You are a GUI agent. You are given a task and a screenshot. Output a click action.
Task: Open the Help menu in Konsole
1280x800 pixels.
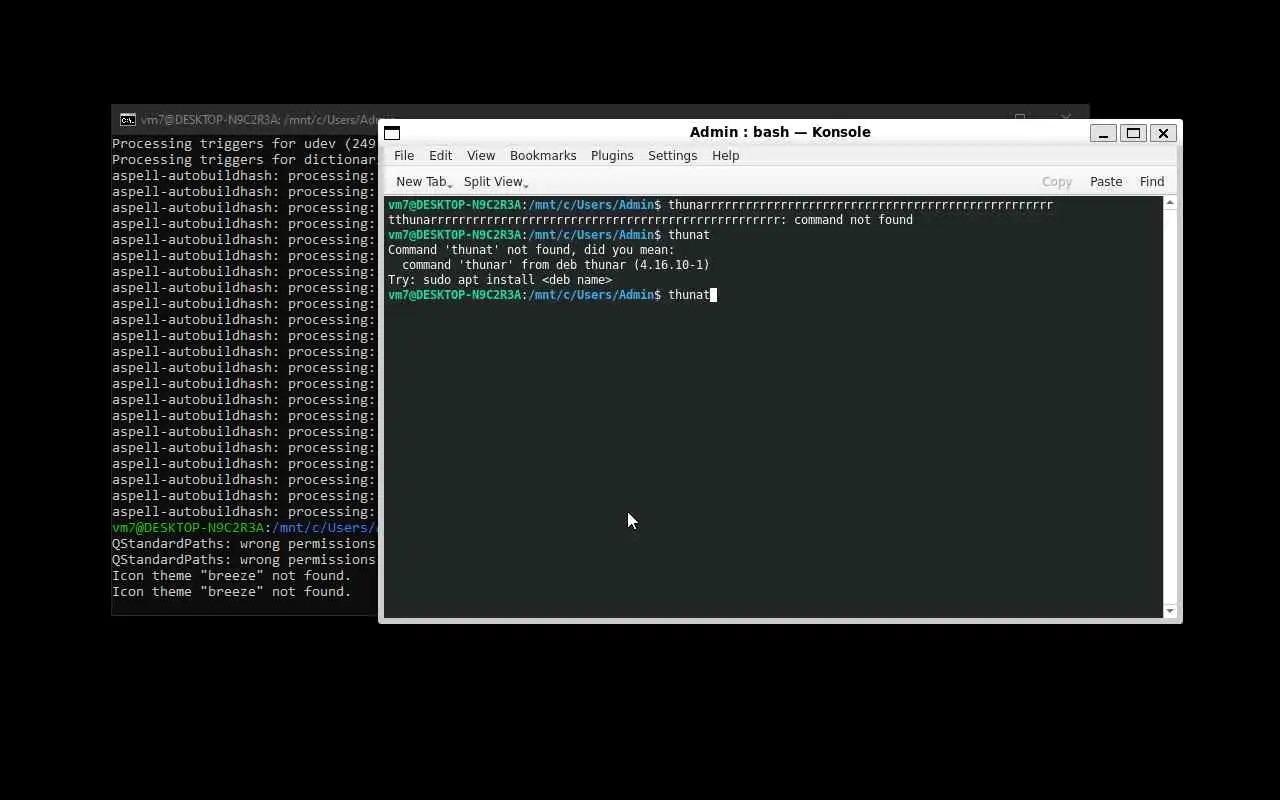pos(725,156)
